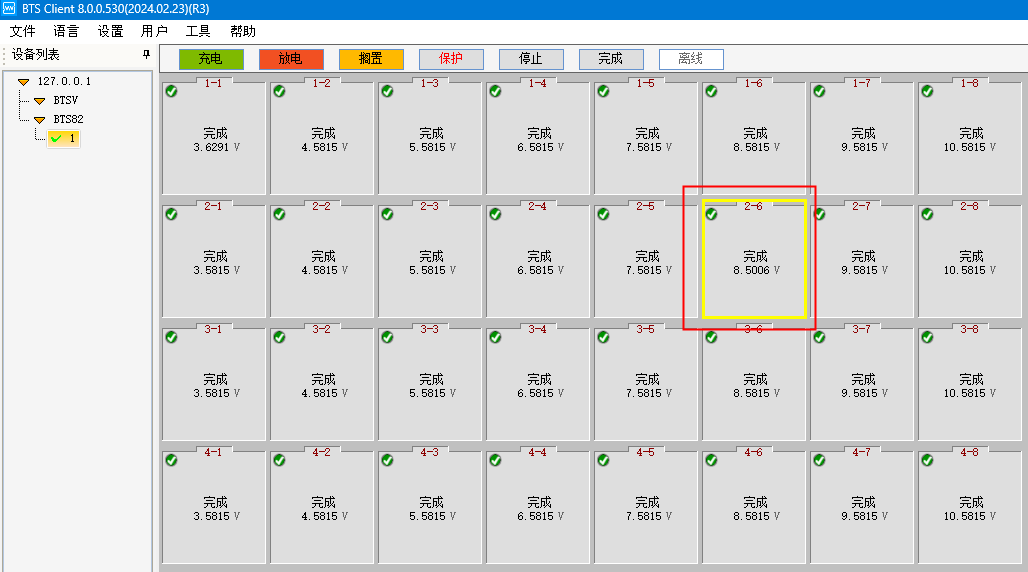Click the pin icon on the device list panel

click(x=146, y=55)
